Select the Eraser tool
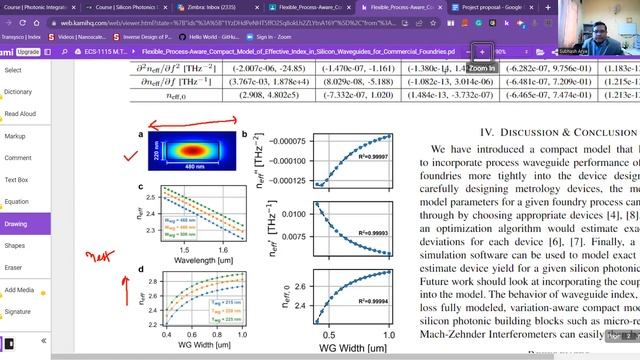This screenshot has width=640, height=360. pos(13,268)
